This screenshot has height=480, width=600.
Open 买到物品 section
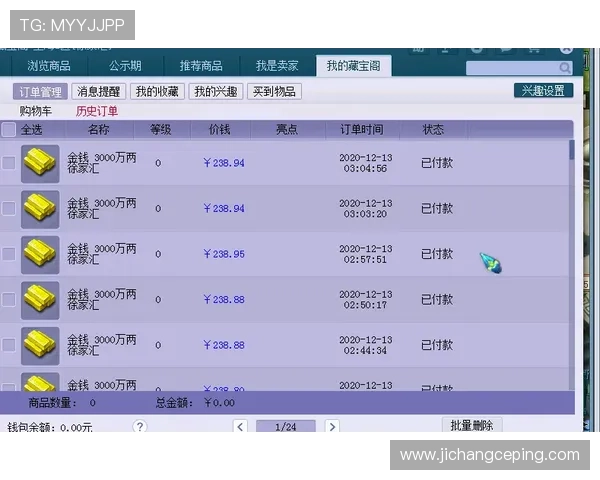(274, 91)
